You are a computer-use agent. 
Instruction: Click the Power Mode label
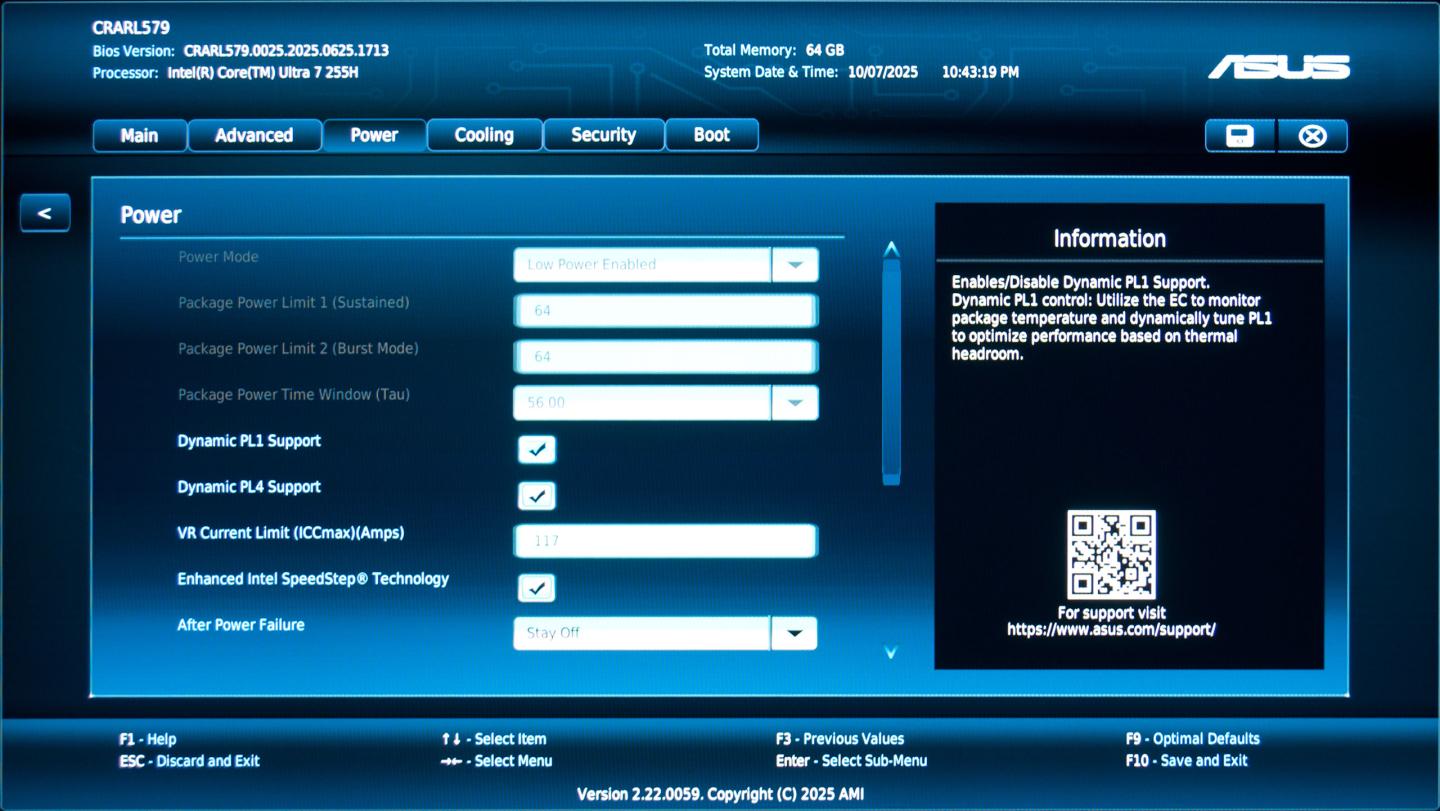coord(218,257)
